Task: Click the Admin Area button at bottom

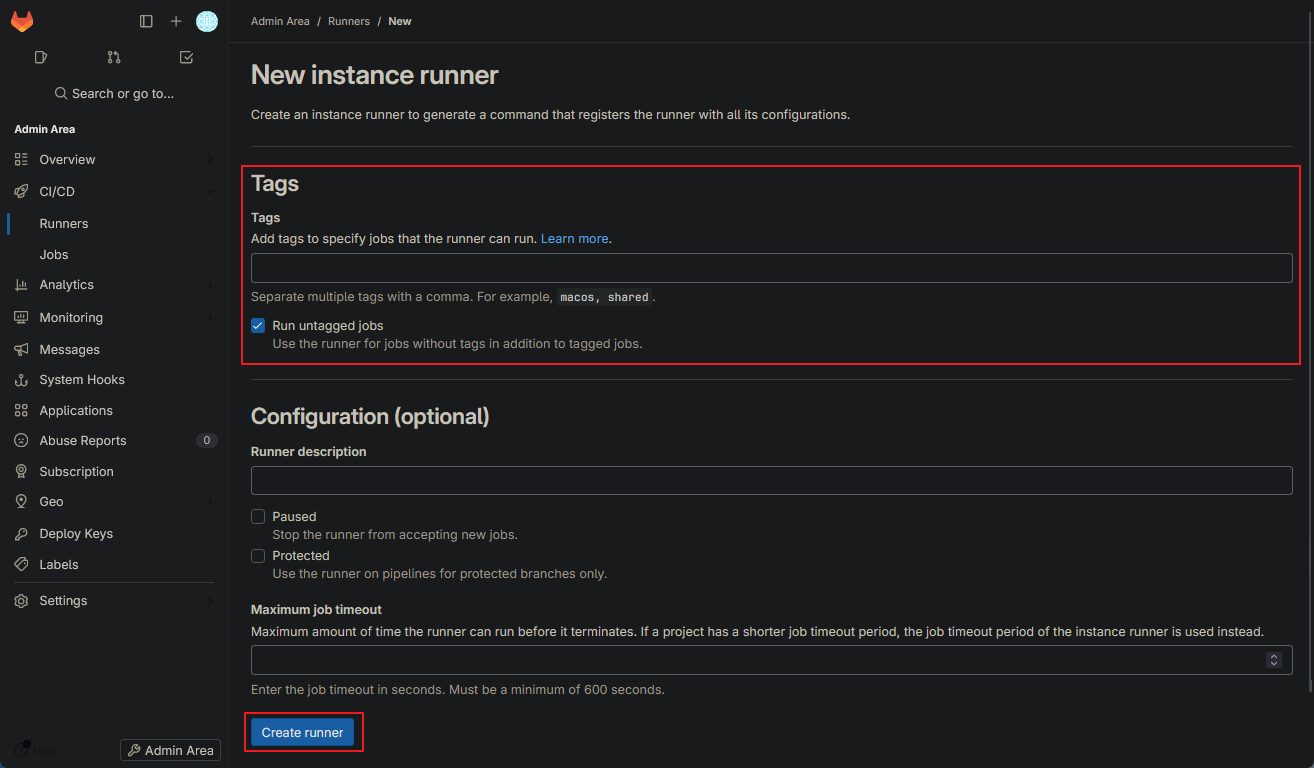Action: pyautogui.click(x=170, y=750)
